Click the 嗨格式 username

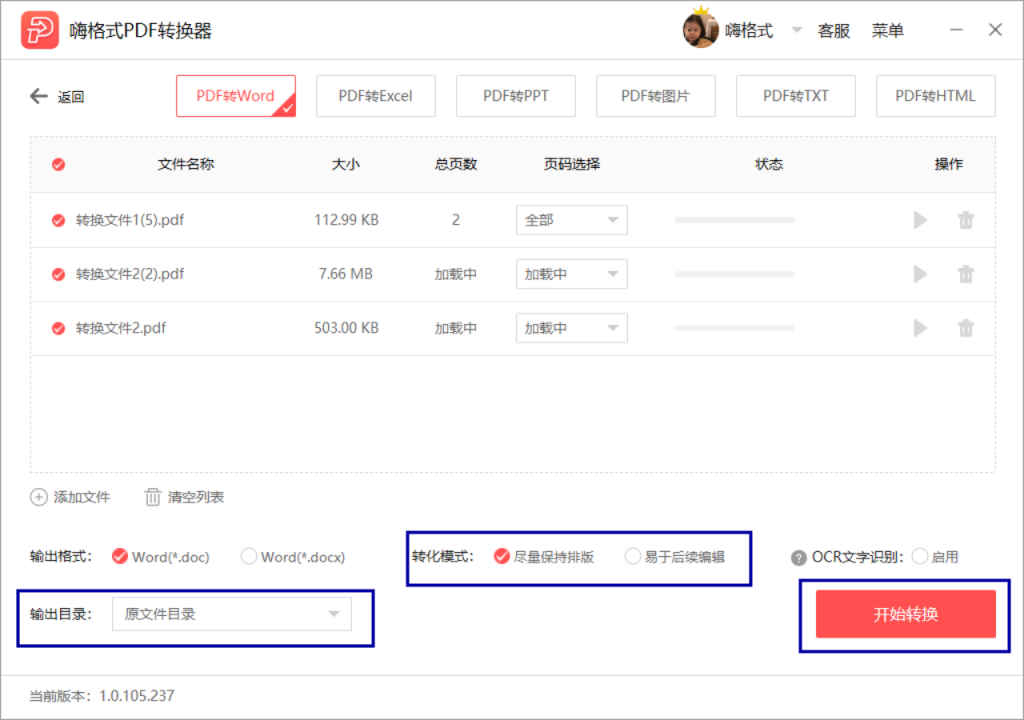click(x=749, y=31)
